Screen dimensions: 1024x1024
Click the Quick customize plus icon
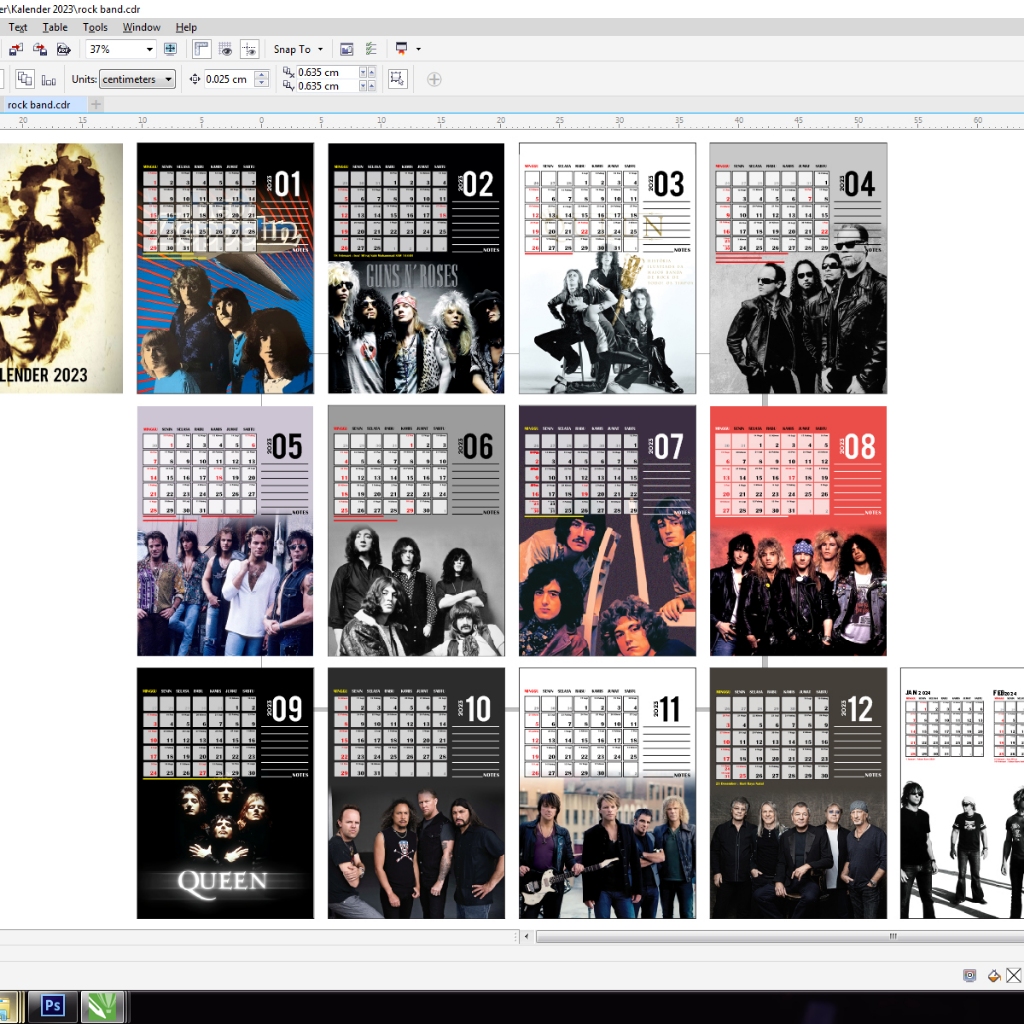pyautogui.click(x=434, y=79)
